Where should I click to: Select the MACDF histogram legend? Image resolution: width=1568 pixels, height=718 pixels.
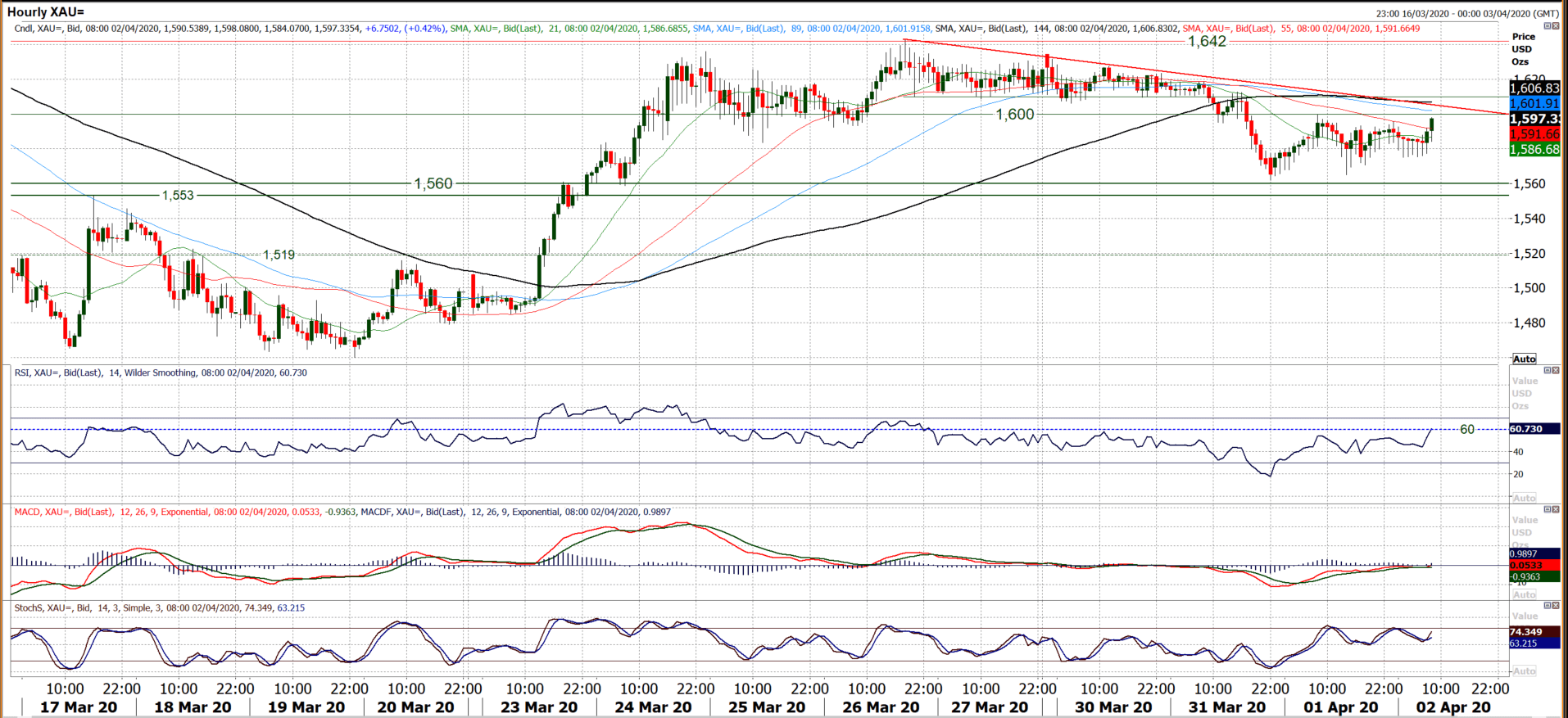[515, 512]
